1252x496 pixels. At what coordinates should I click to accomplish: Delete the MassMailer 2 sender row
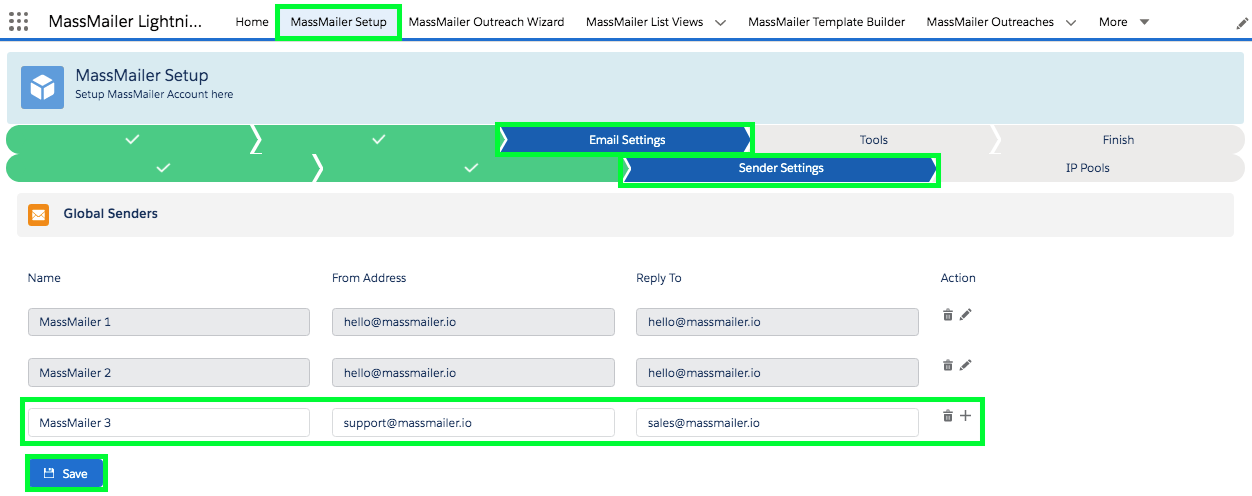tap(948, 365)
